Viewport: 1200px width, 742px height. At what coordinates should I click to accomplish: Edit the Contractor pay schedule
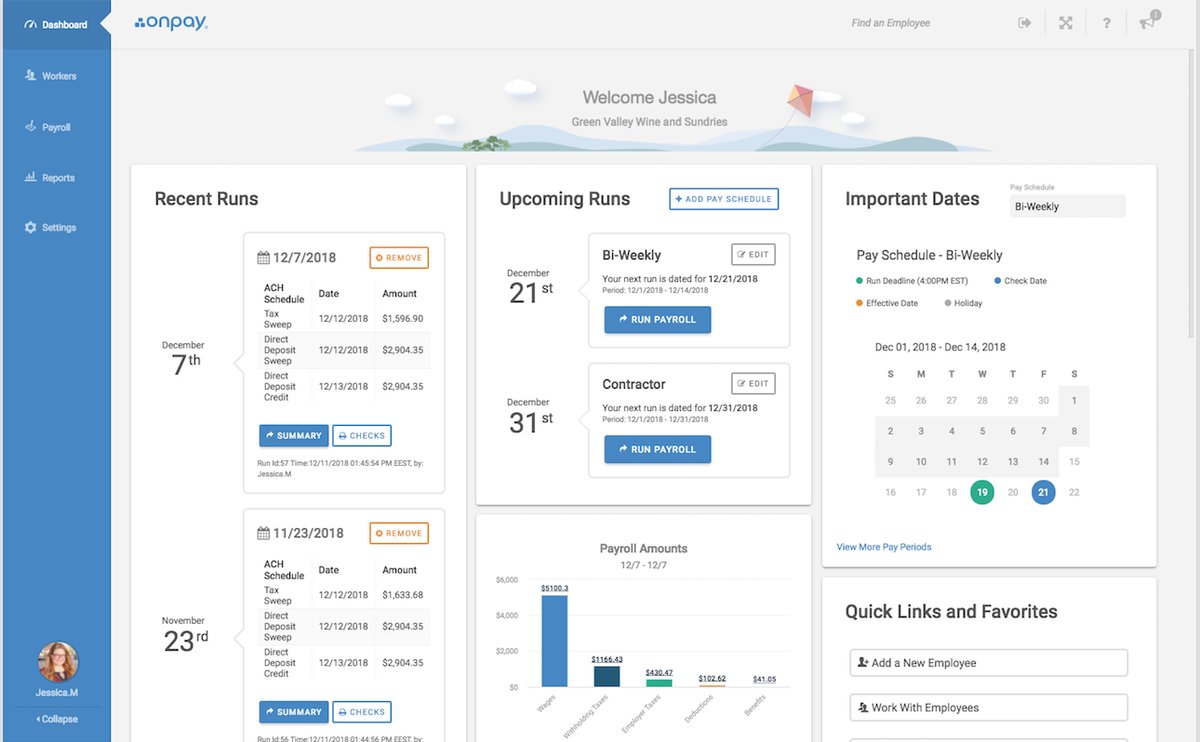753,383
